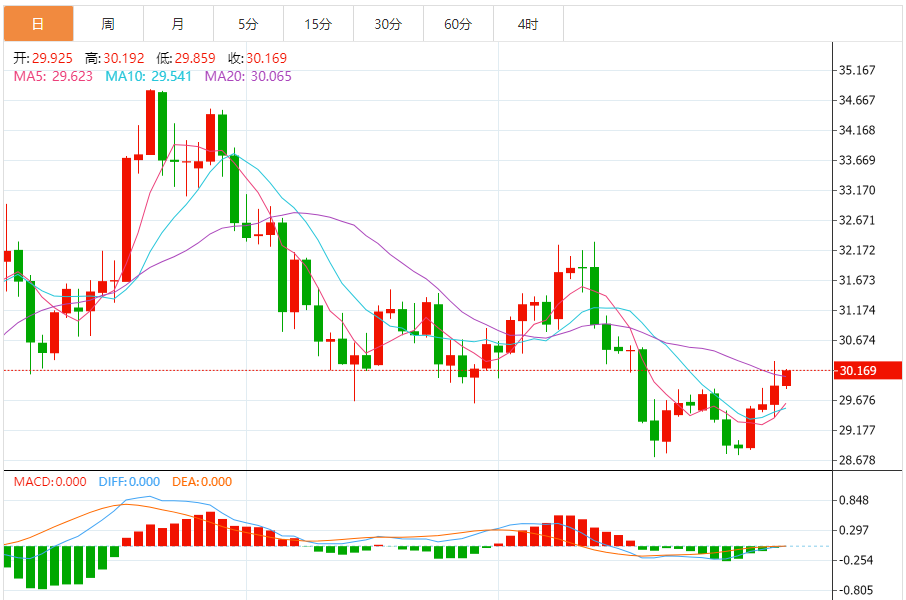This screenshot has width=906, height=600.
Task: Switch to the 5分 interval tab
Action: 248,24
